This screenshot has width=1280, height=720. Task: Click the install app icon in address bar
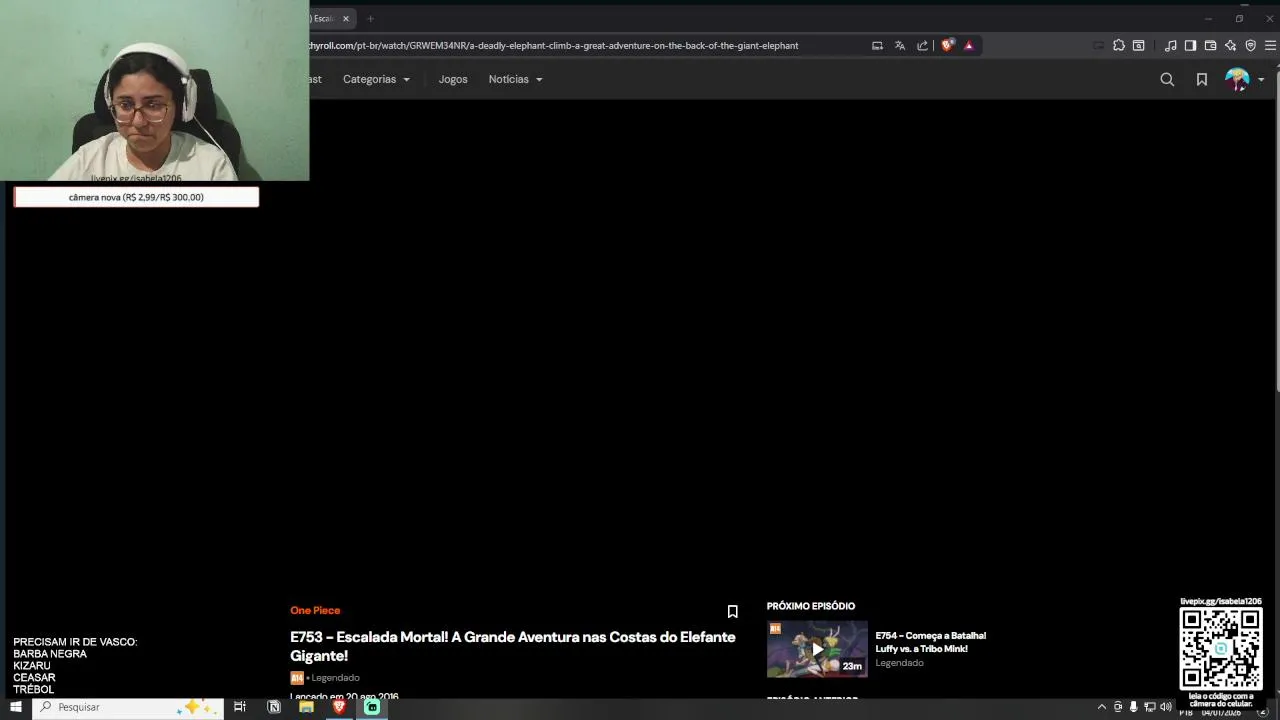877,45
